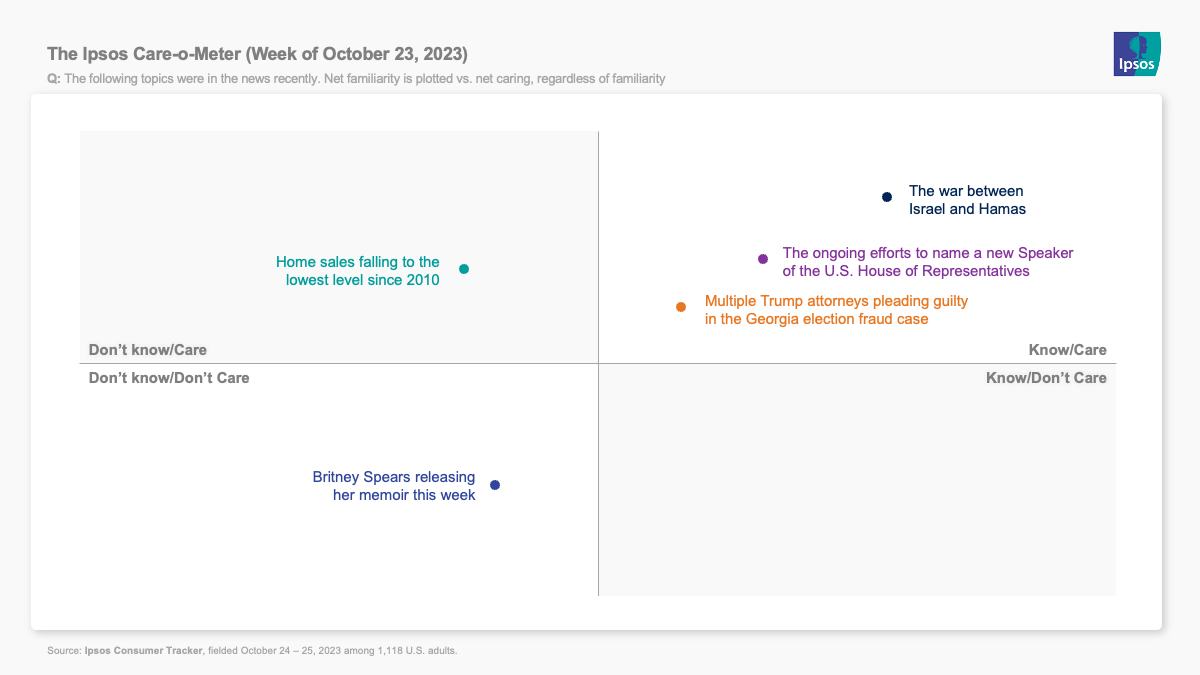The image size is (1200, 675).
Task: Click the 'Multiple Trump attorneys pleading guilty' label
Action: tap(836, 310)
